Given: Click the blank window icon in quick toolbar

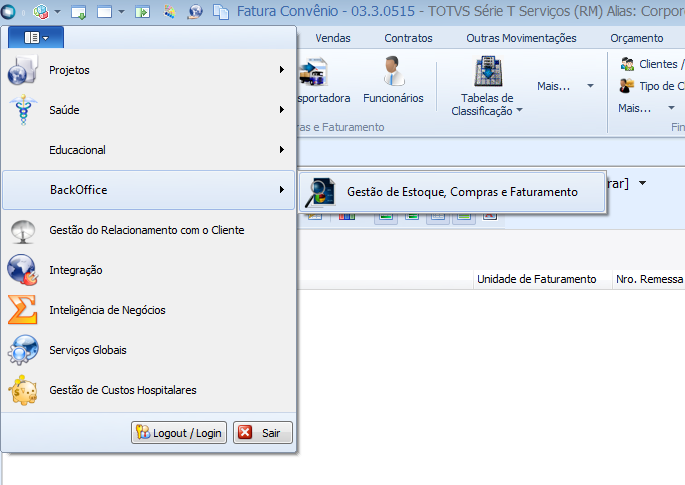Looking at the screenshot, I should coord(104,12).
